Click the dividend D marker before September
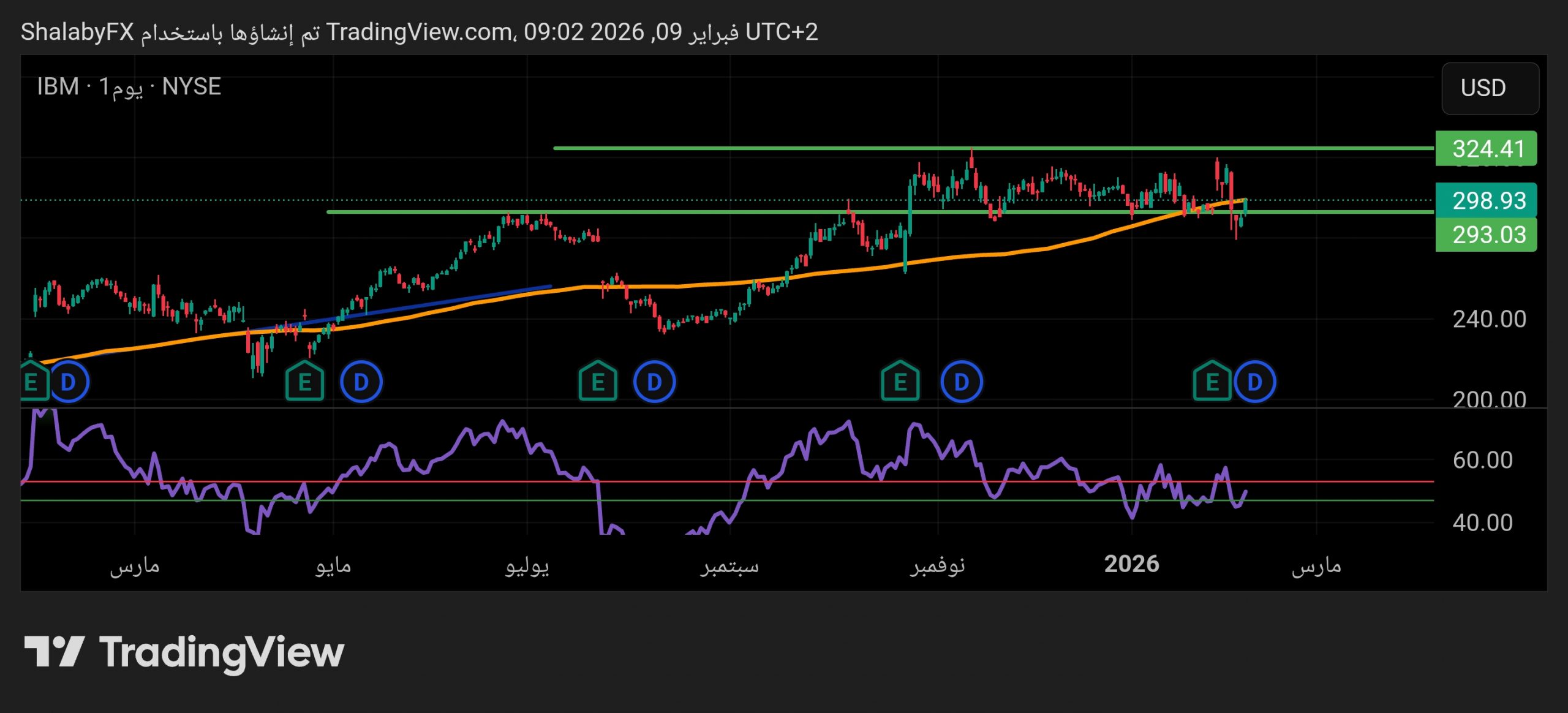Viewport: 1568px width, 713px height. tap(654, 382)
